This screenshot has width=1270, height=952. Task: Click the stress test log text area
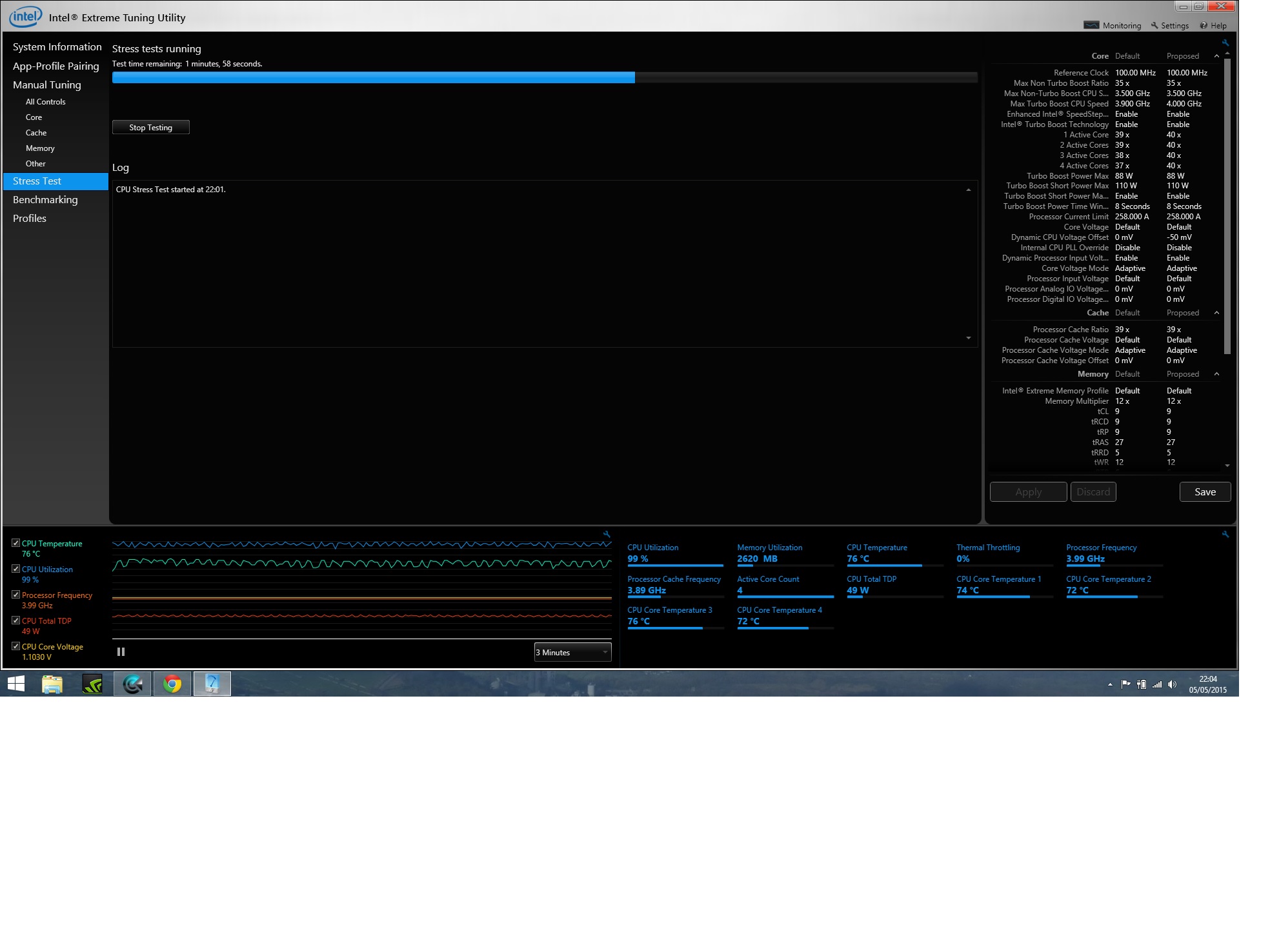click(545, 264)
